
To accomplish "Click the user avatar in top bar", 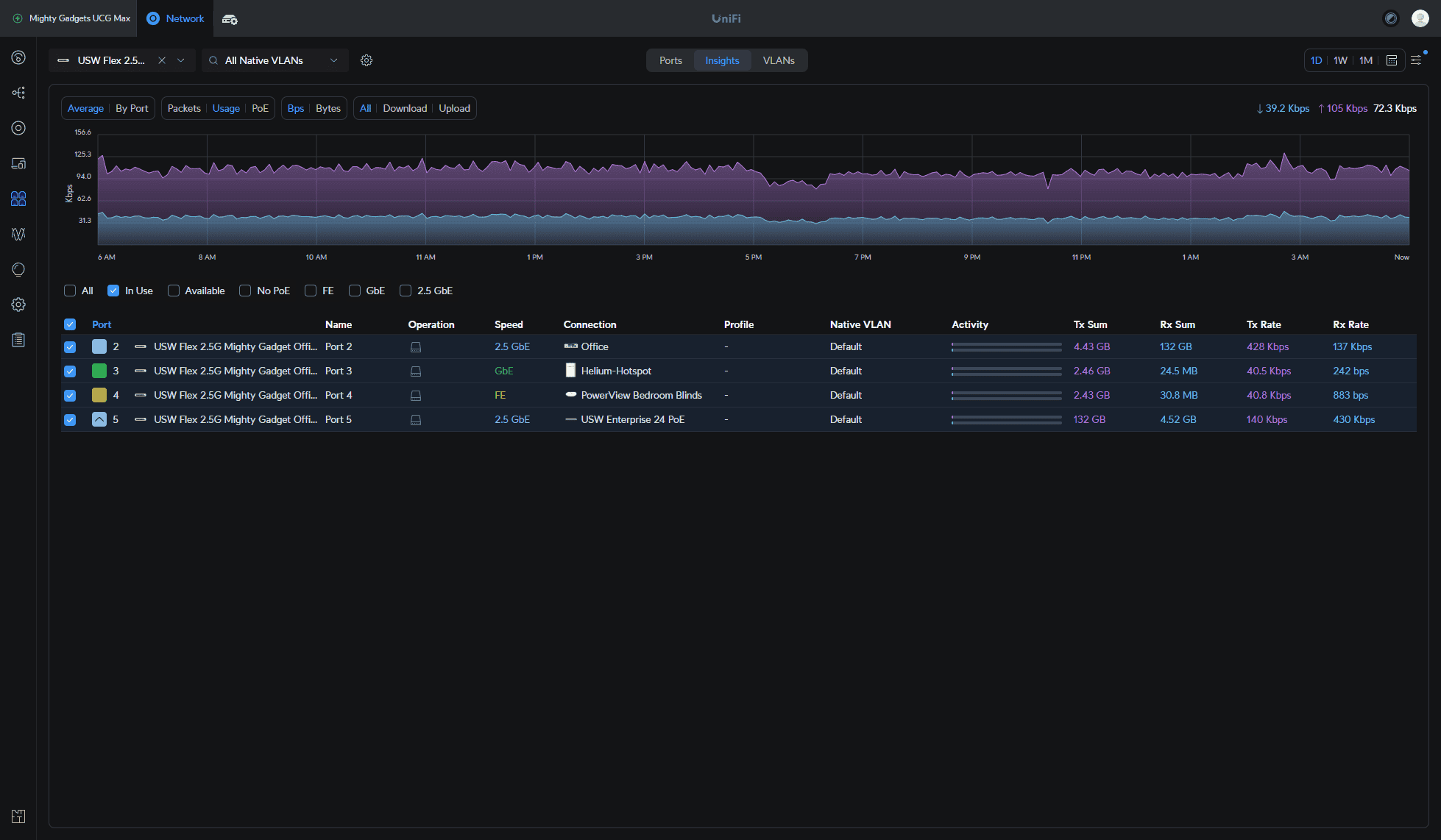I will pyautogui.click(x=1420, y=18).
